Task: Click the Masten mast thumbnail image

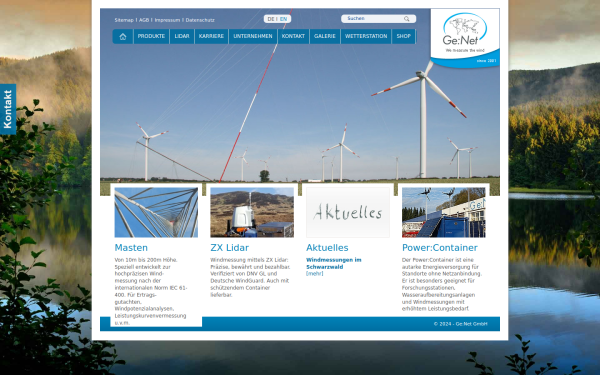Action: 156,212
